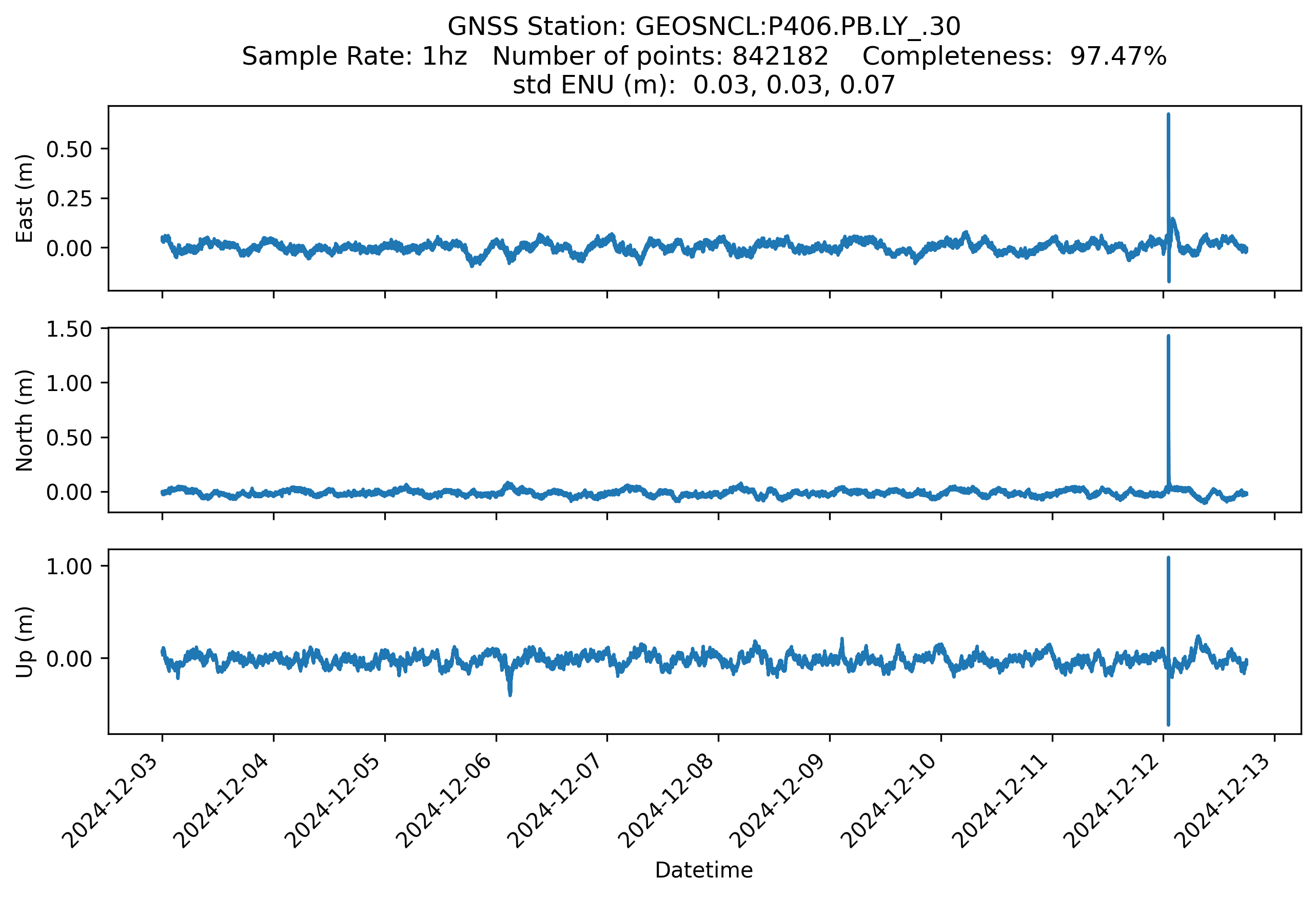Click the GNSS Station title text
The height and width of the screenshot is (897, 1316).
coord(703,27)
